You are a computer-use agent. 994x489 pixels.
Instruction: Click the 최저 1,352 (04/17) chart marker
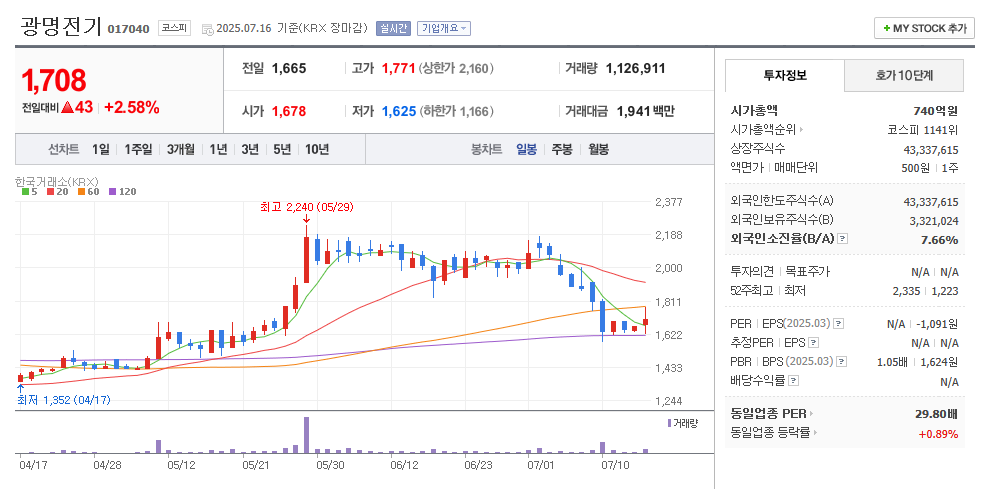pos(63,401)
